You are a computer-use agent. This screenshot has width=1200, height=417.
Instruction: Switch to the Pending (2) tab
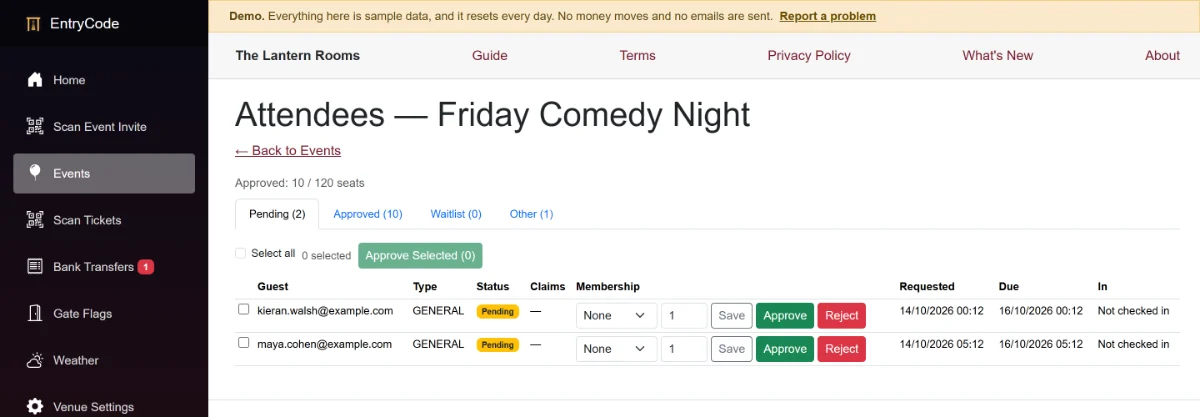(277, 214)
